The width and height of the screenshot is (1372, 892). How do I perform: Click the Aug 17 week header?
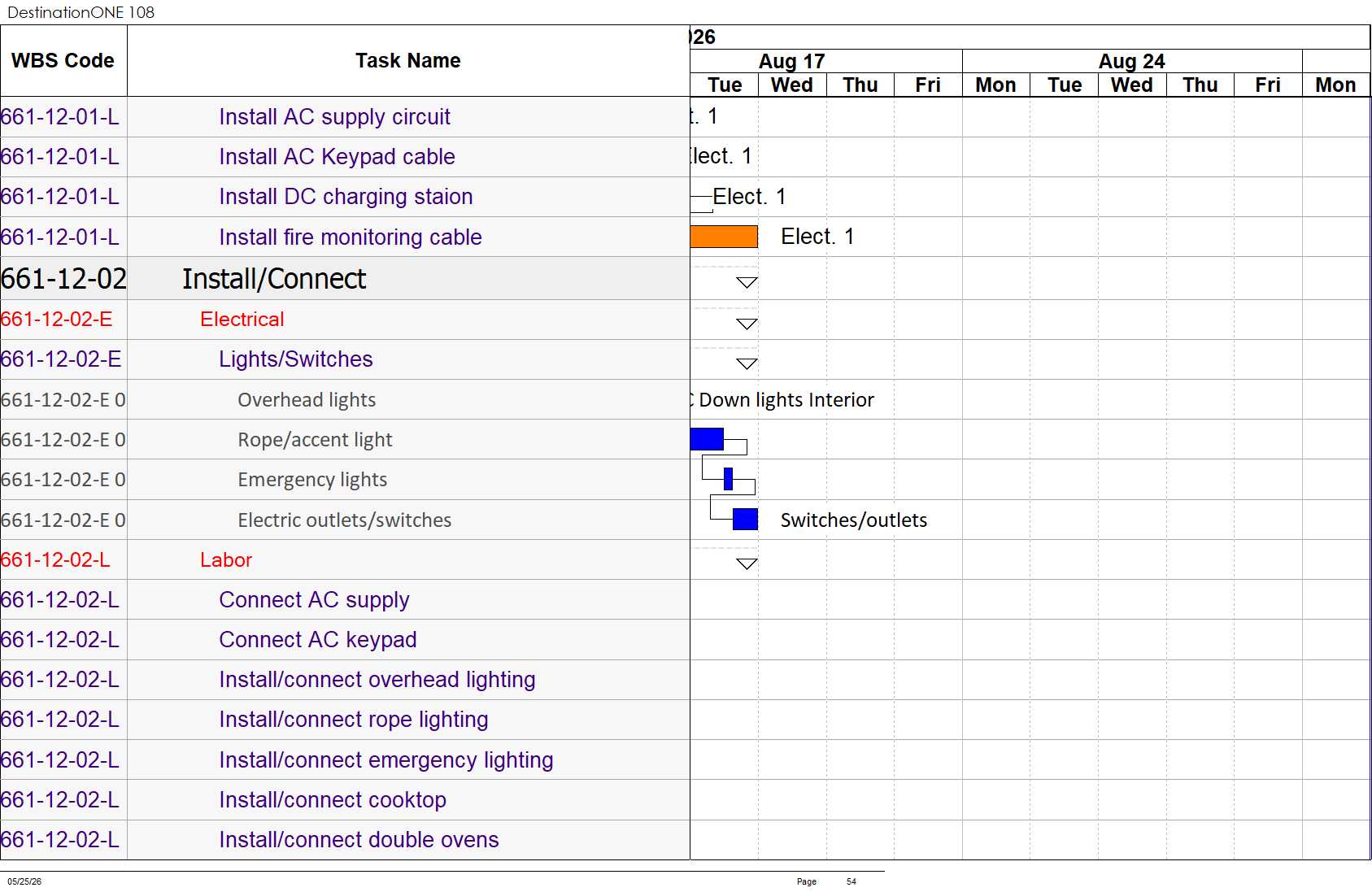[x=792, y=62]
